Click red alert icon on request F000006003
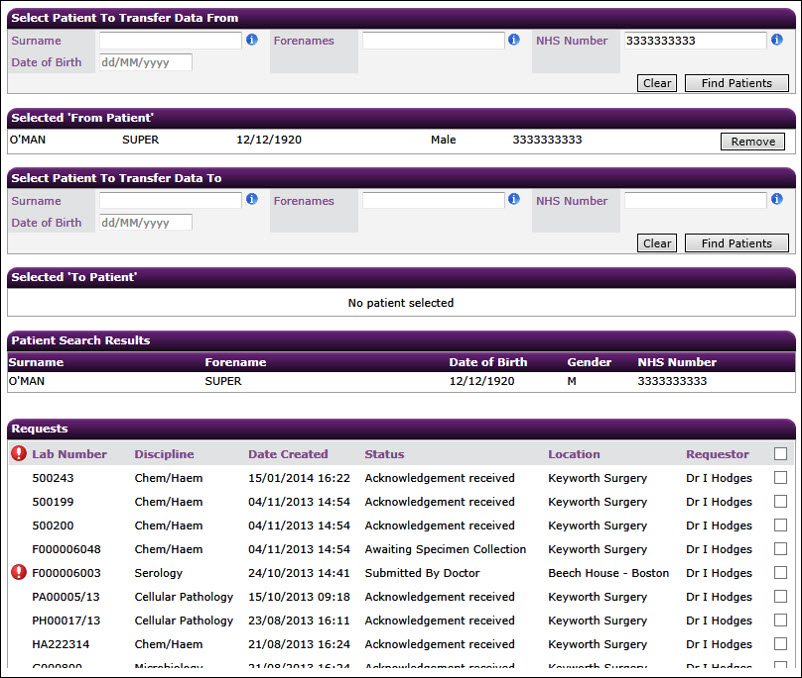Image resolution: width=802 pixels, height=678 pixels. 19,572
